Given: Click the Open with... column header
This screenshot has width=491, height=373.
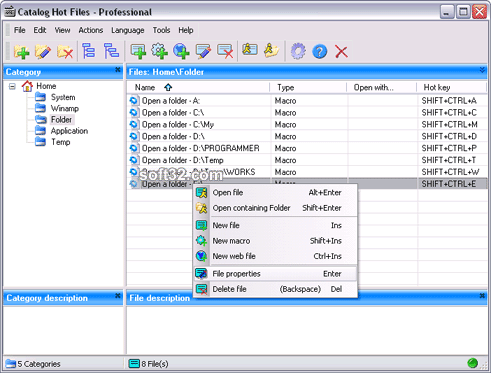Looking at the screenshot, I should tap(382, 87).
